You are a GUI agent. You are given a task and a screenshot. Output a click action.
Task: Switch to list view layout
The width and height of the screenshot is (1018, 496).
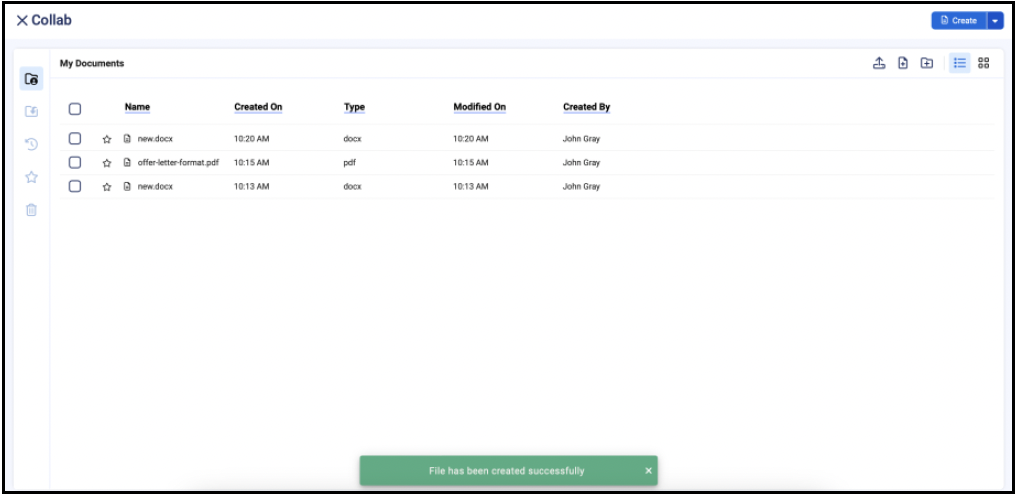(959, 63)
